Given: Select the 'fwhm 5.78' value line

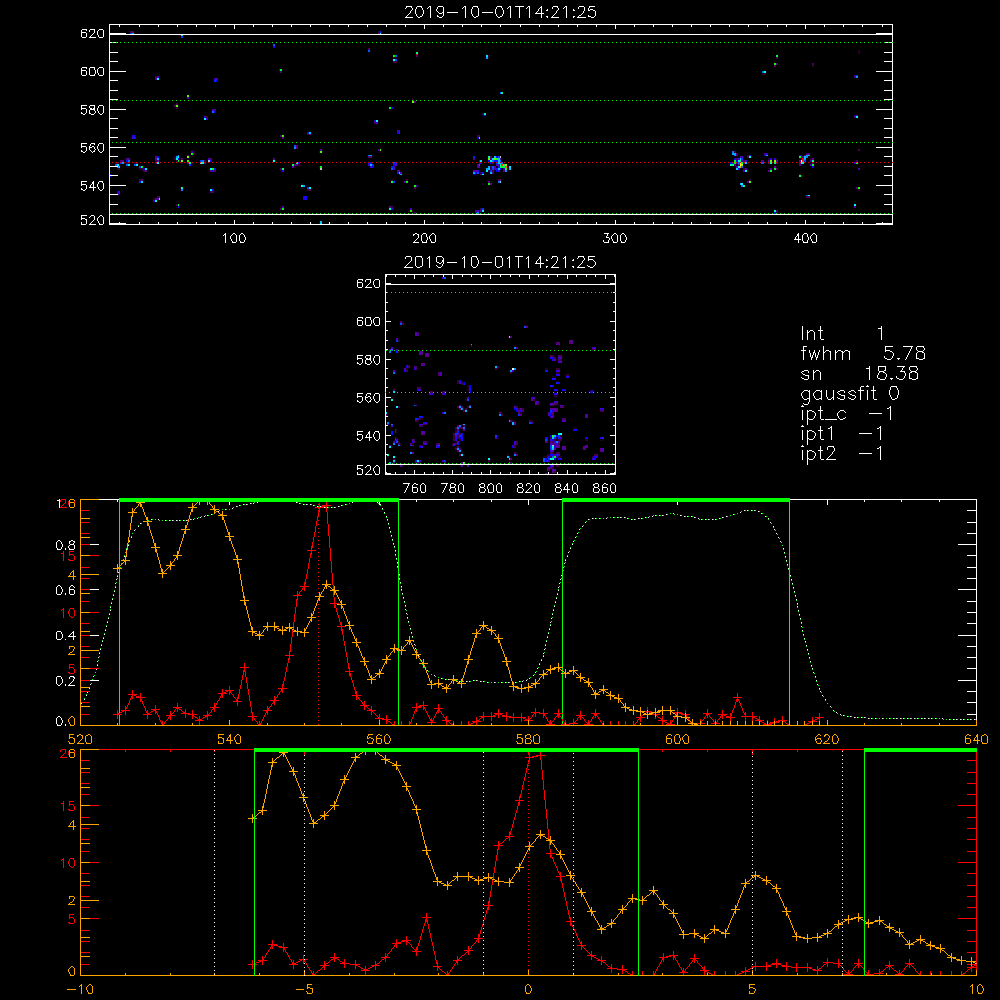Looking at the screenshot, I should click(863, 353).
